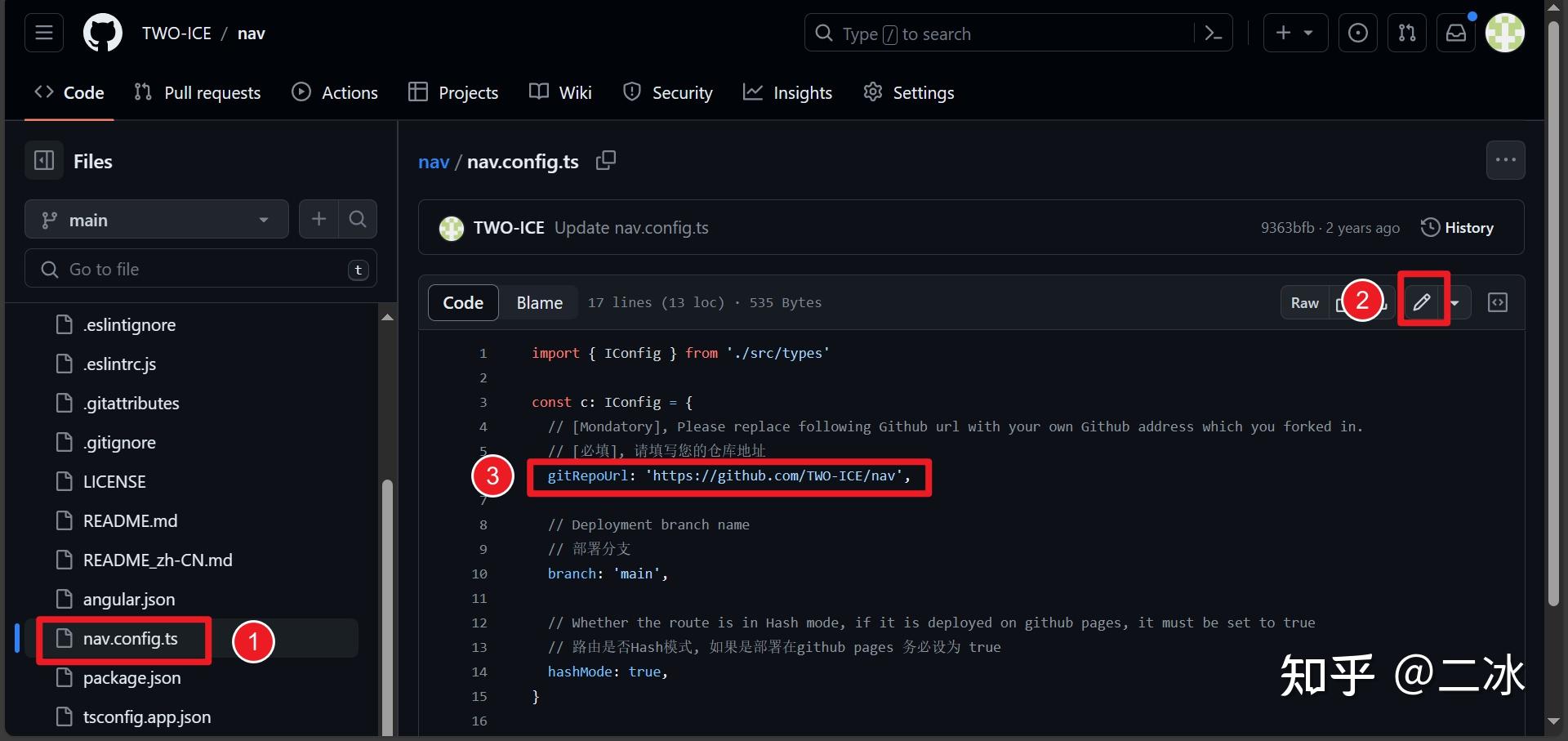View file History
This screenshot has height=741, width=1568.
(1458, 228)
